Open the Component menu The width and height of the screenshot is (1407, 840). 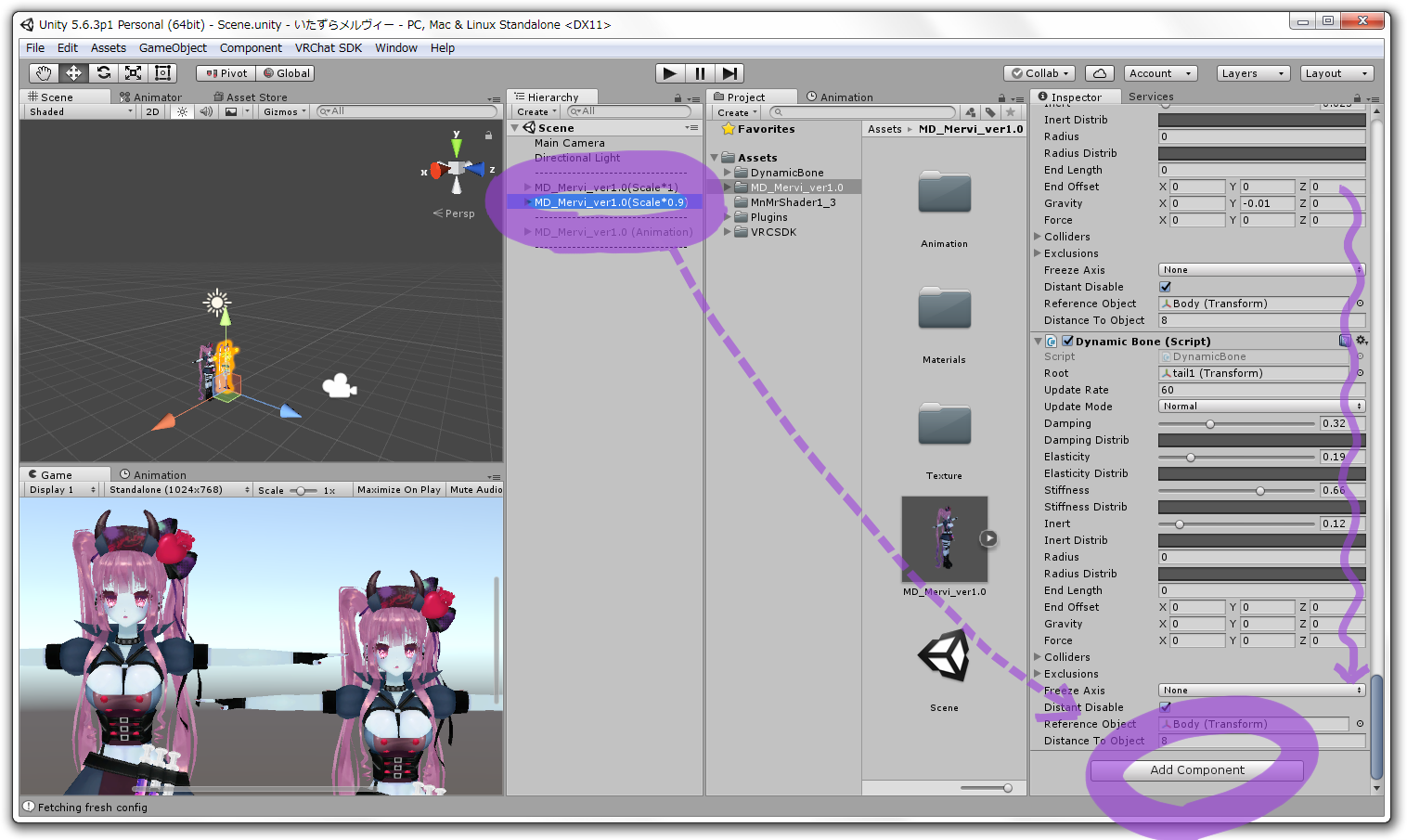[251, 48]
